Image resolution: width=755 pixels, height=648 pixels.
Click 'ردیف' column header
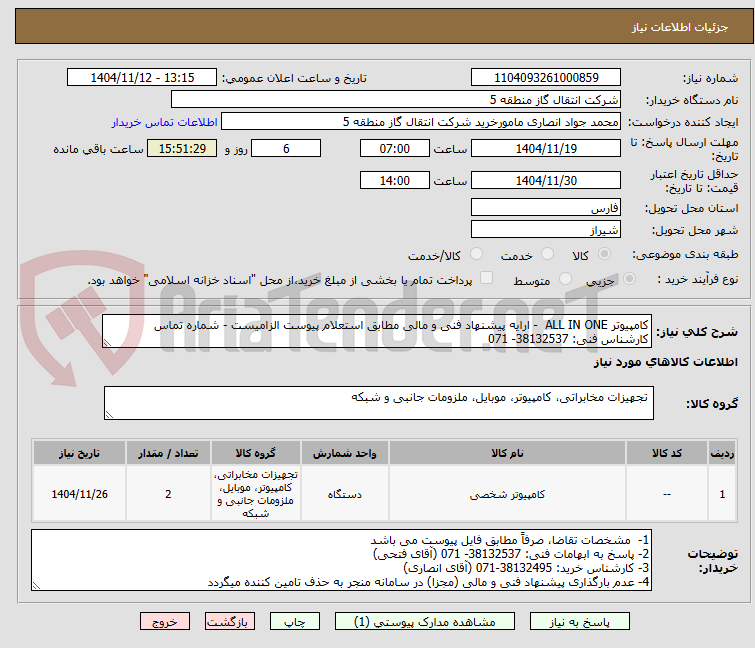click(x=722, y=453)
